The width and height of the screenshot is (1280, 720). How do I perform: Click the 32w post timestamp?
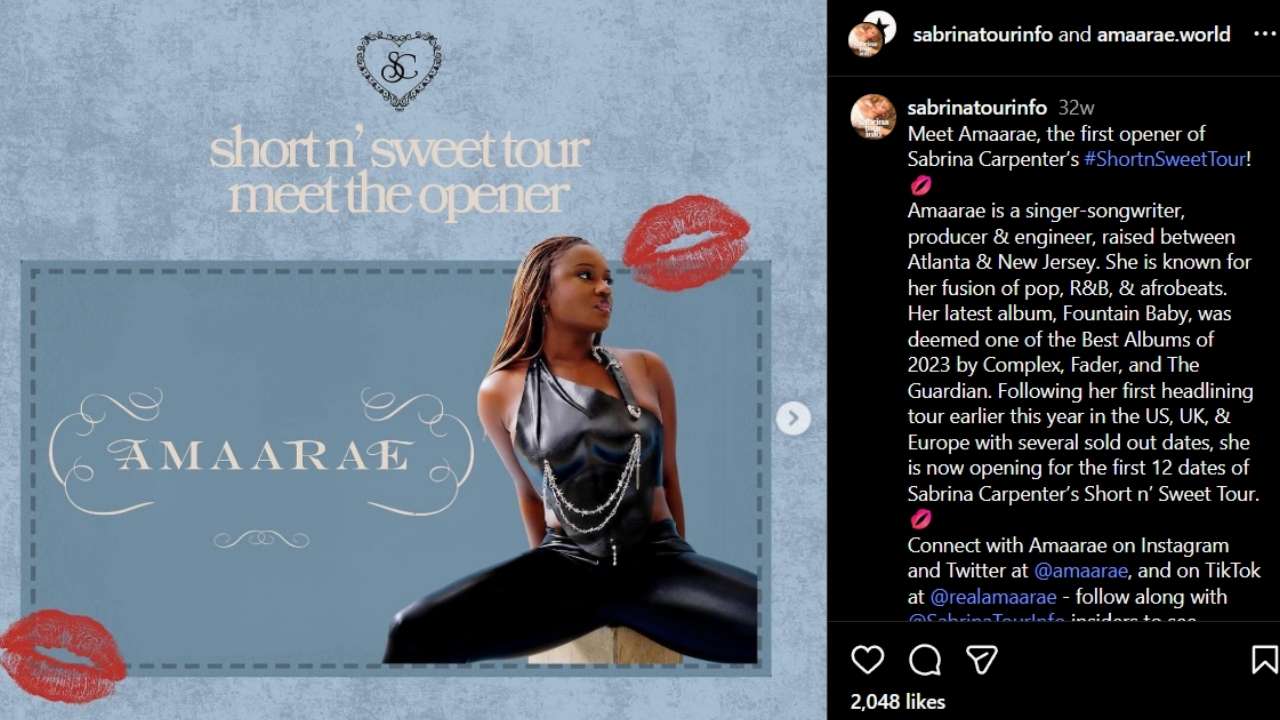coord(1076,107)
